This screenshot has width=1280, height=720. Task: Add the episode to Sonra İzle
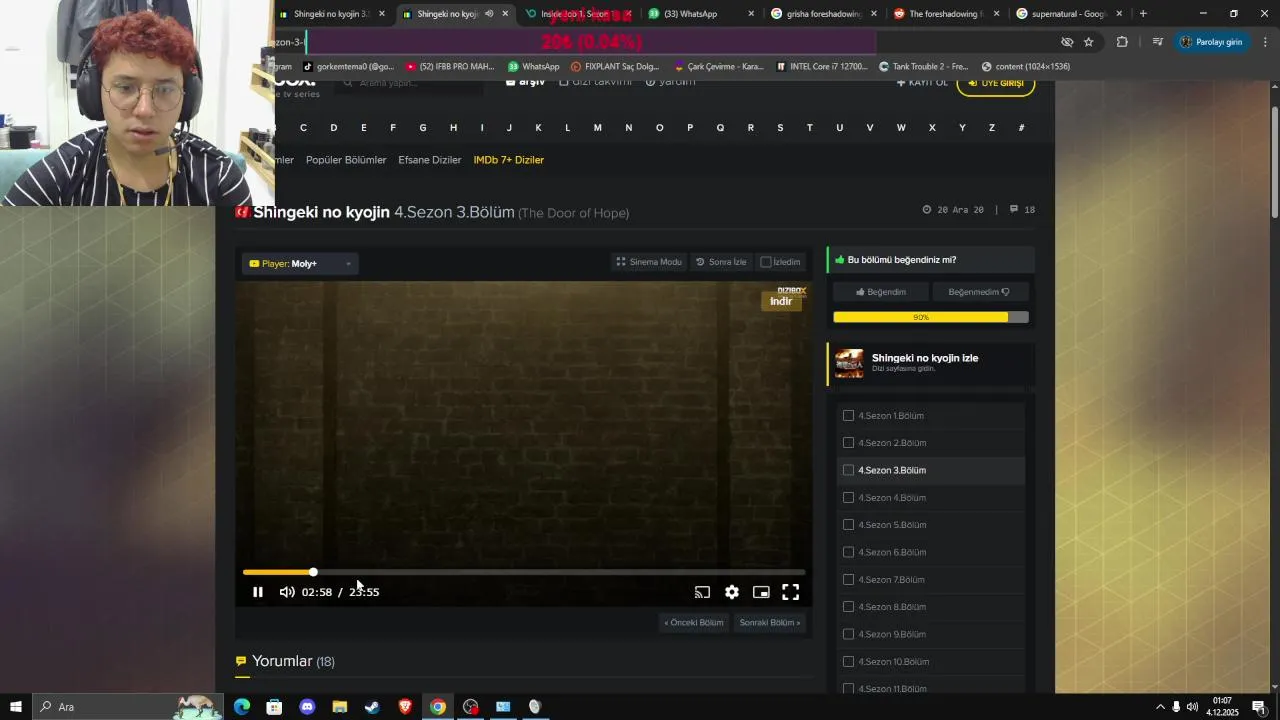721,262
